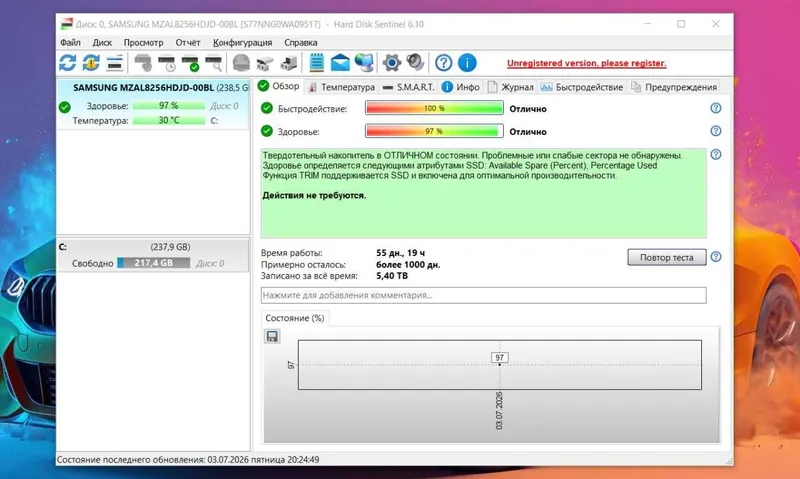The width and height of the screenshot is (800, 479).
Task: Switch to the Журнал tab
Action: 511,87
